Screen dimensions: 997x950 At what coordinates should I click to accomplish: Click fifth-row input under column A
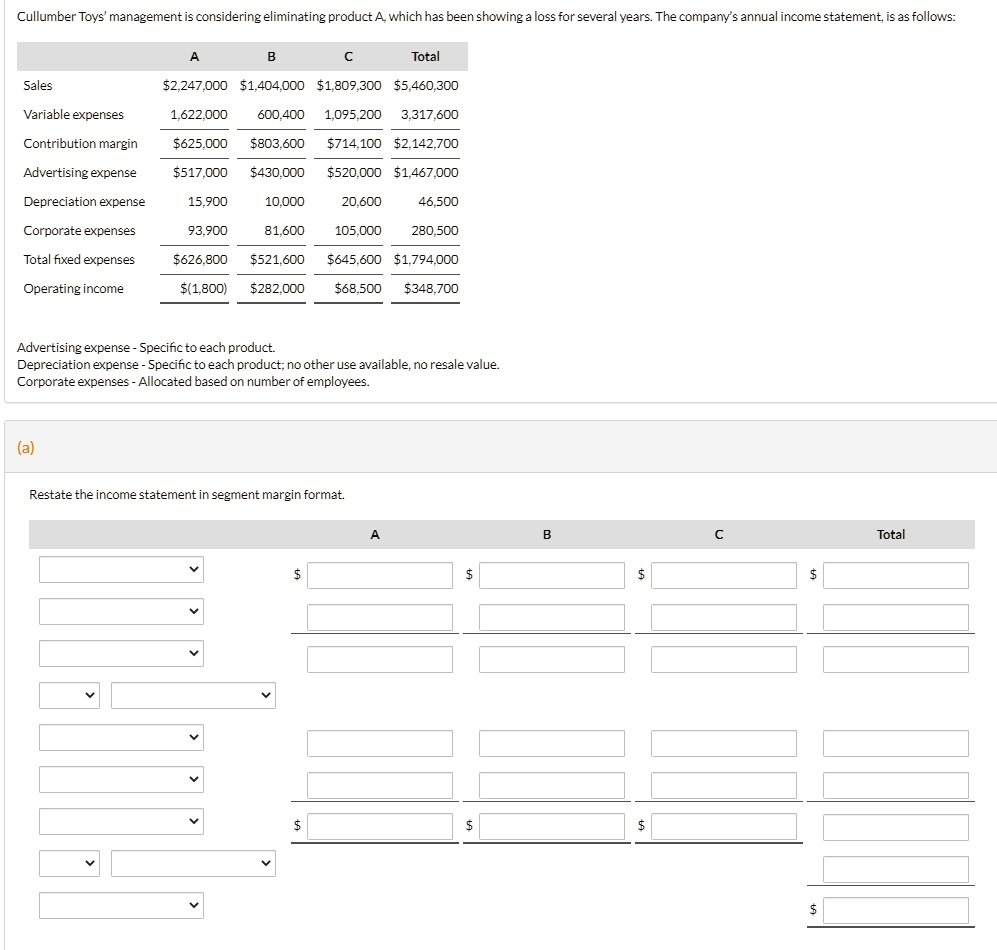click(380, 743)
